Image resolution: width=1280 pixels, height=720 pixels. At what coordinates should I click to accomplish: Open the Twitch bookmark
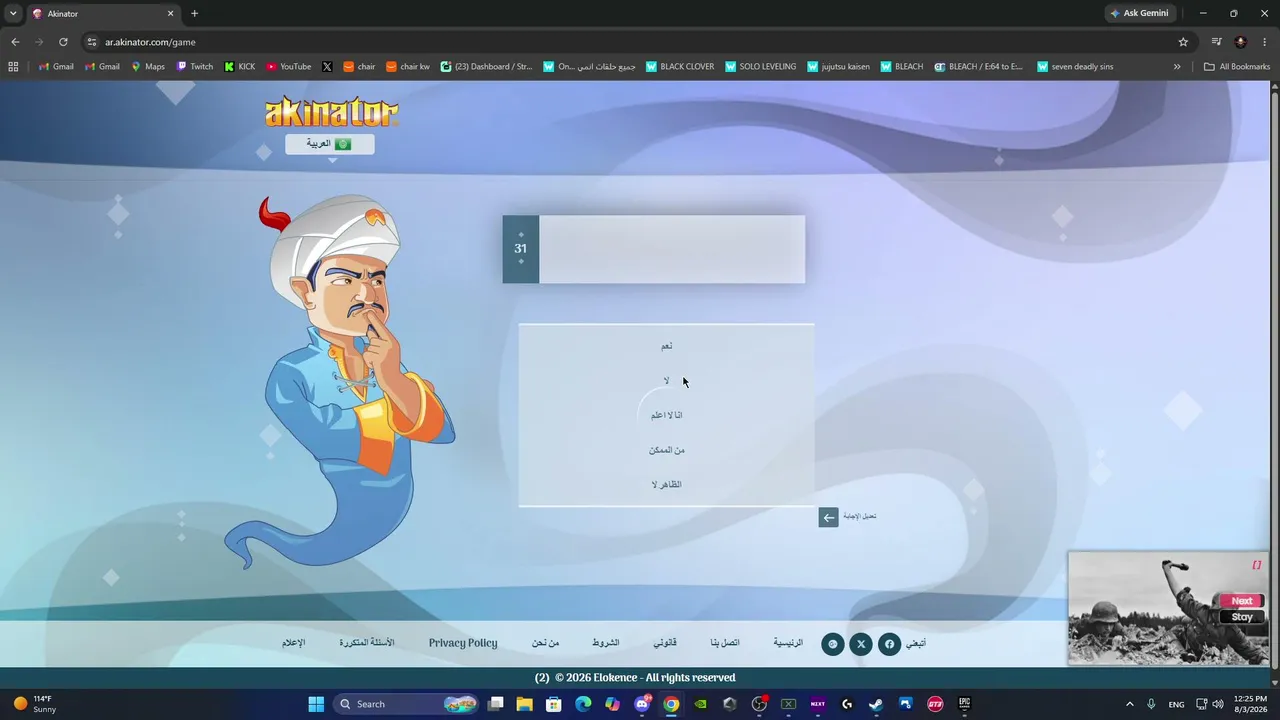[x=195, y=67]
